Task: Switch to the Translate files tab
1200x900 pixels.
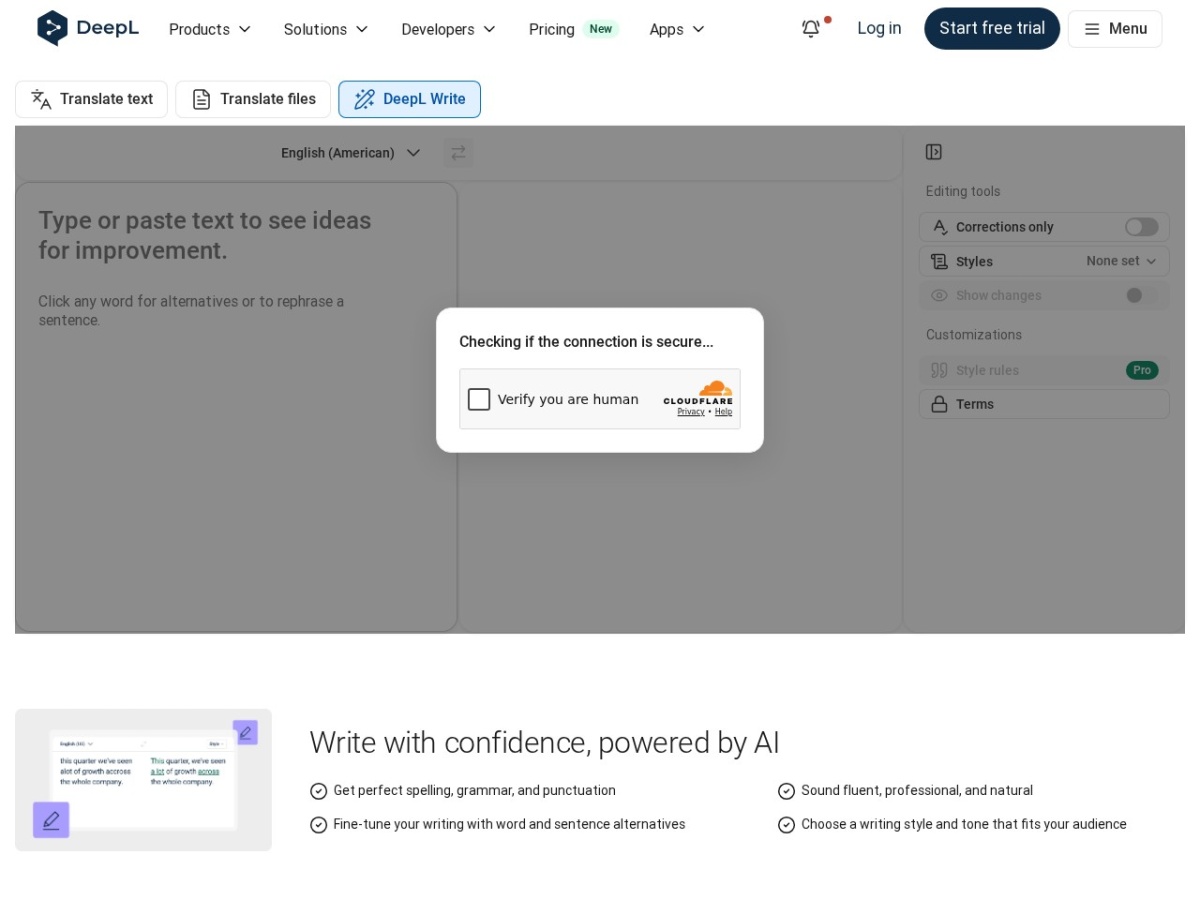Action: pos(253,99)
